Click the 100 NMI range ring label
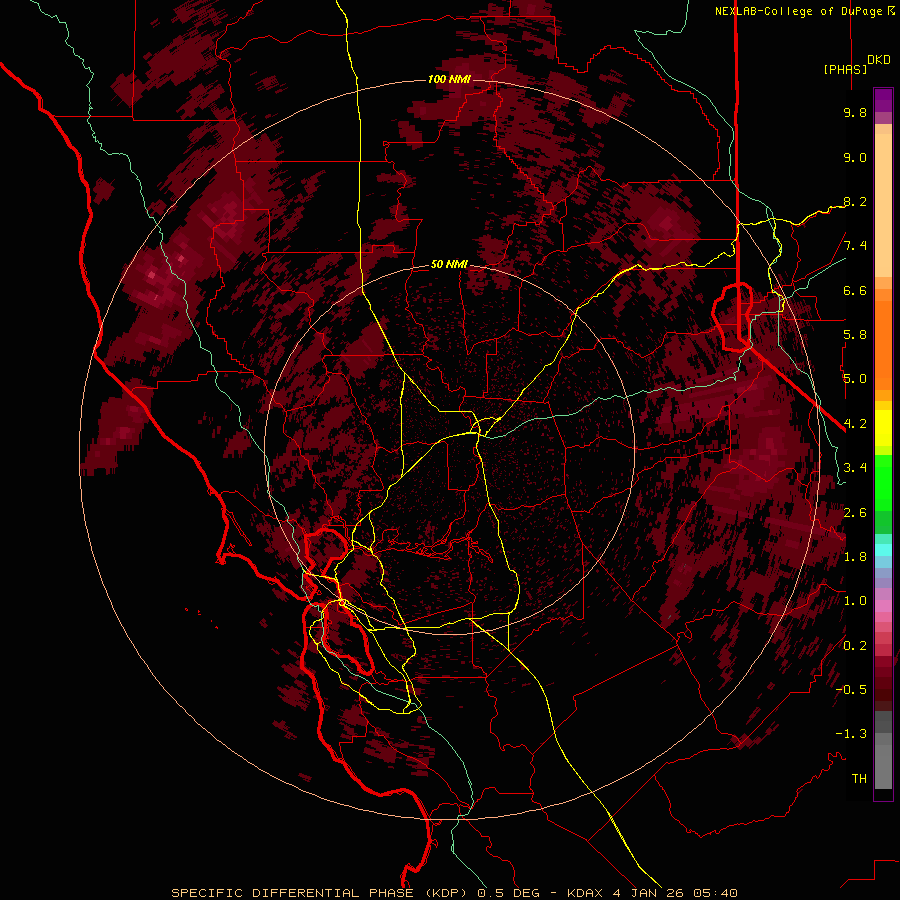 (x=449, y=79)
